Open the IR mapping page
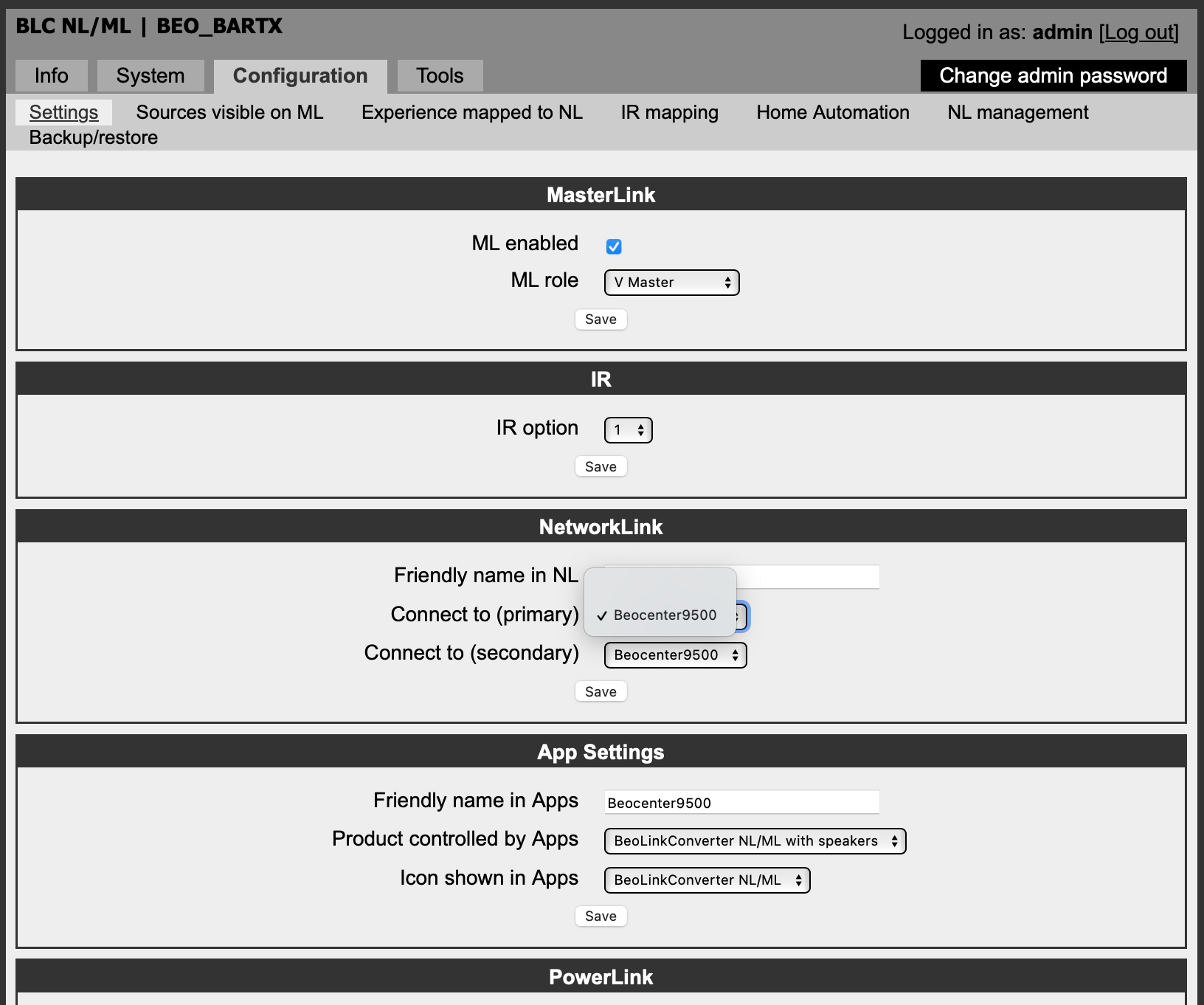Image resolution: width=1204 pixels, height=1005 pixels. tap(669, 113)
